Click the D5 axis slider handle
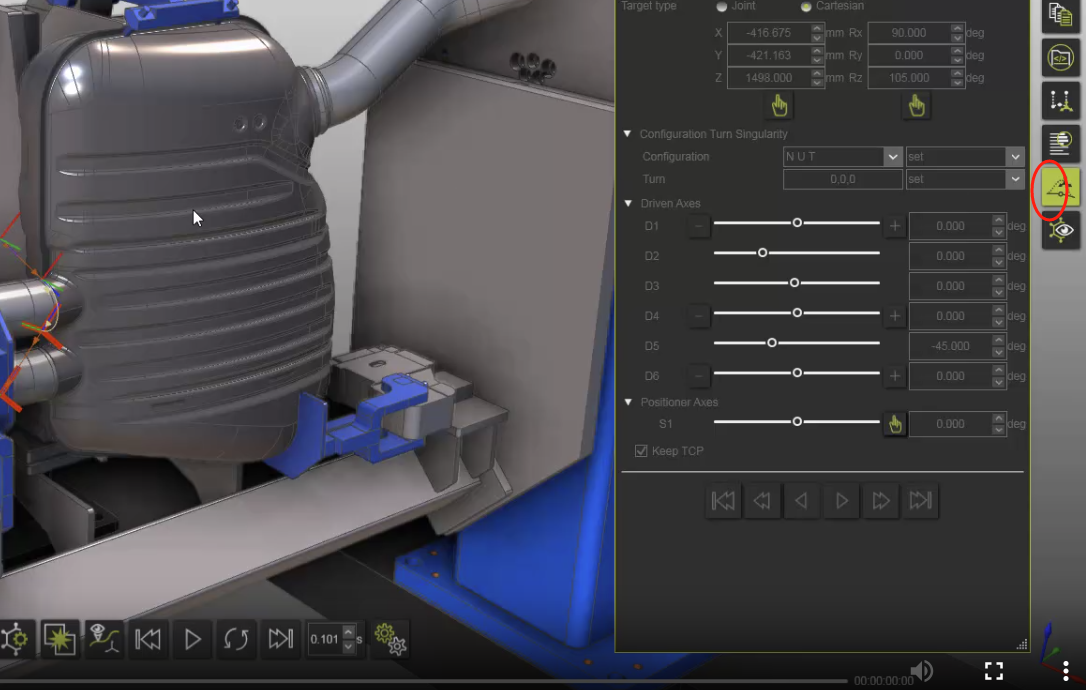The height and width of the screenshot is (690, 1086). click(x=771, y=343)
